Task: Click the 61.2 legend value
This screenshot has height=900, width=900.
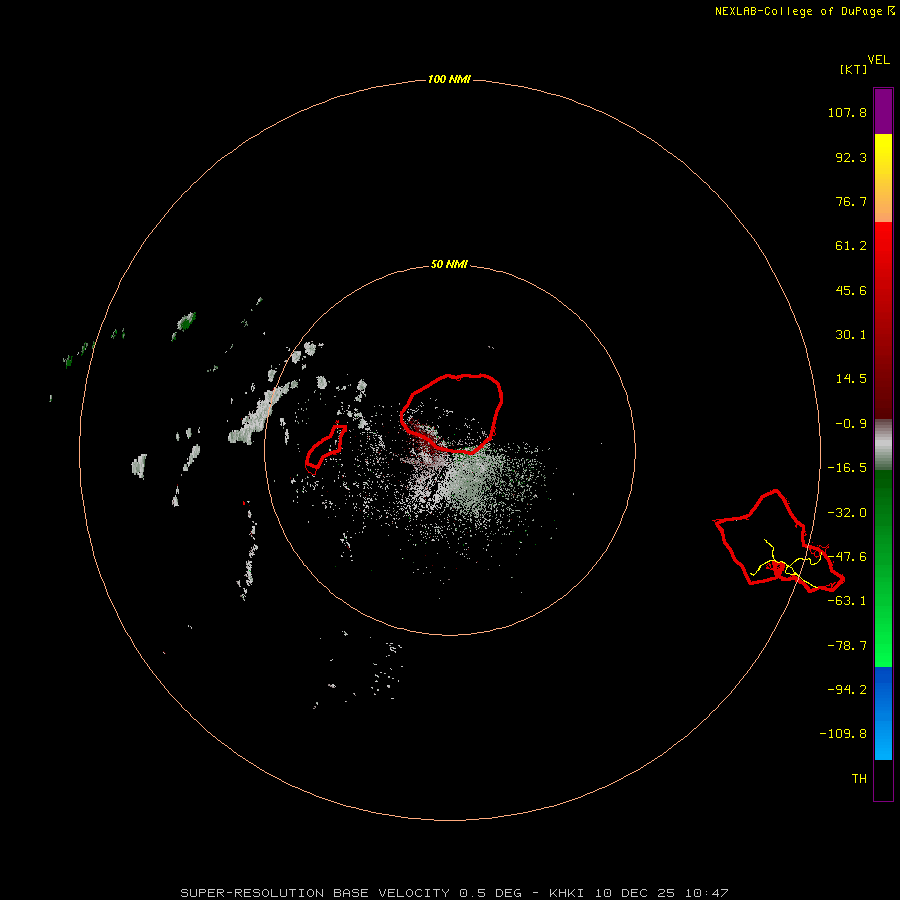Action: (851, 246)
